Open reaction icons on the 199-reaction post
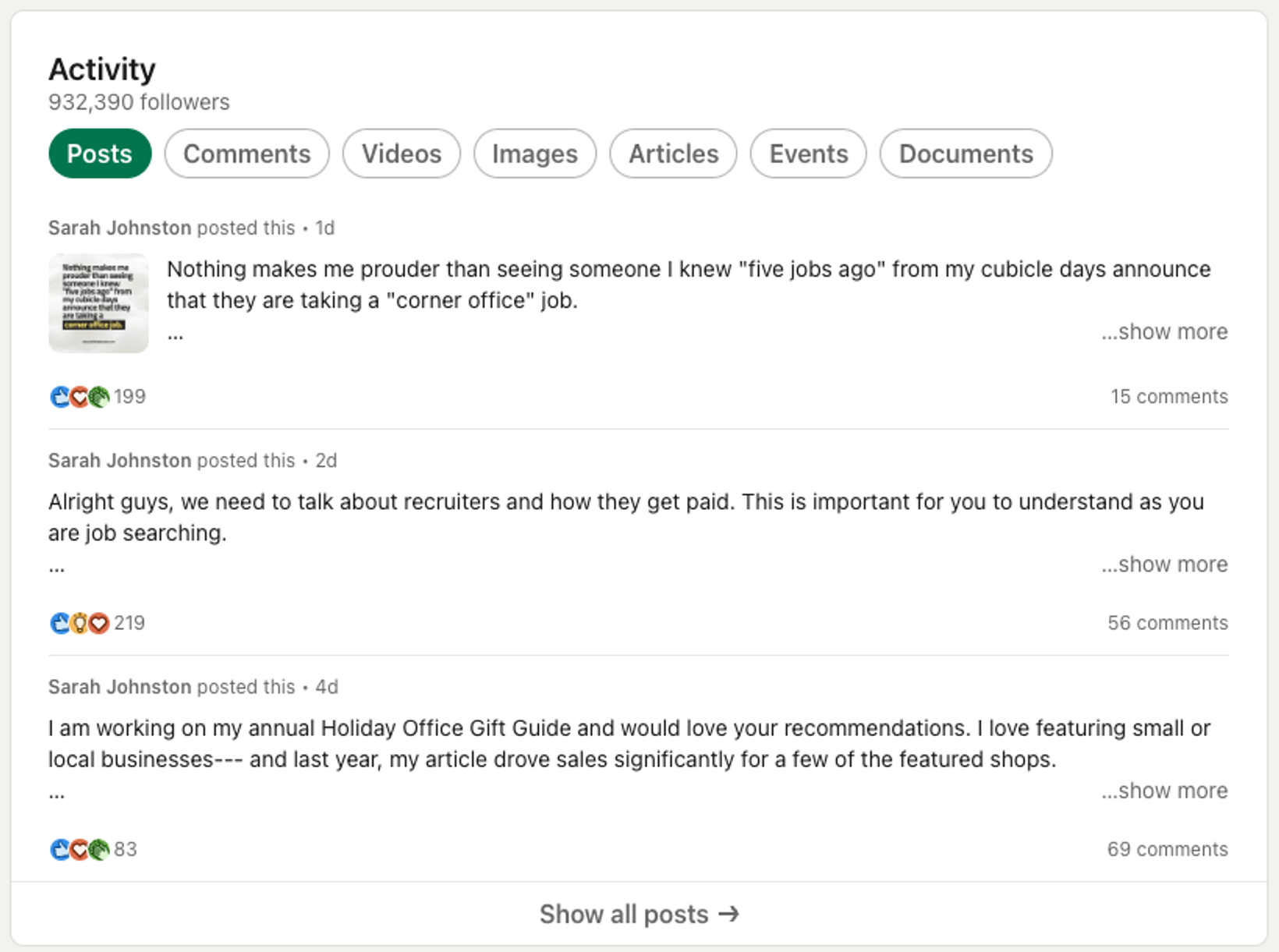 [79, 397]
